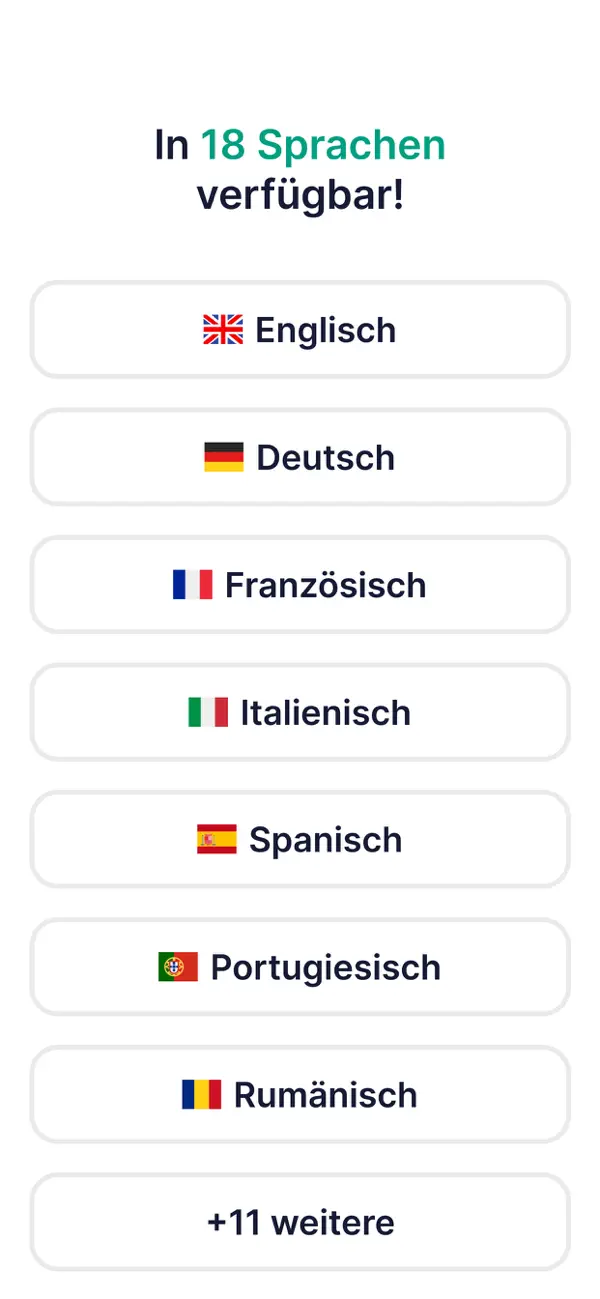Click the French flag icon
600x1299 pixels.
click(190, 584)
